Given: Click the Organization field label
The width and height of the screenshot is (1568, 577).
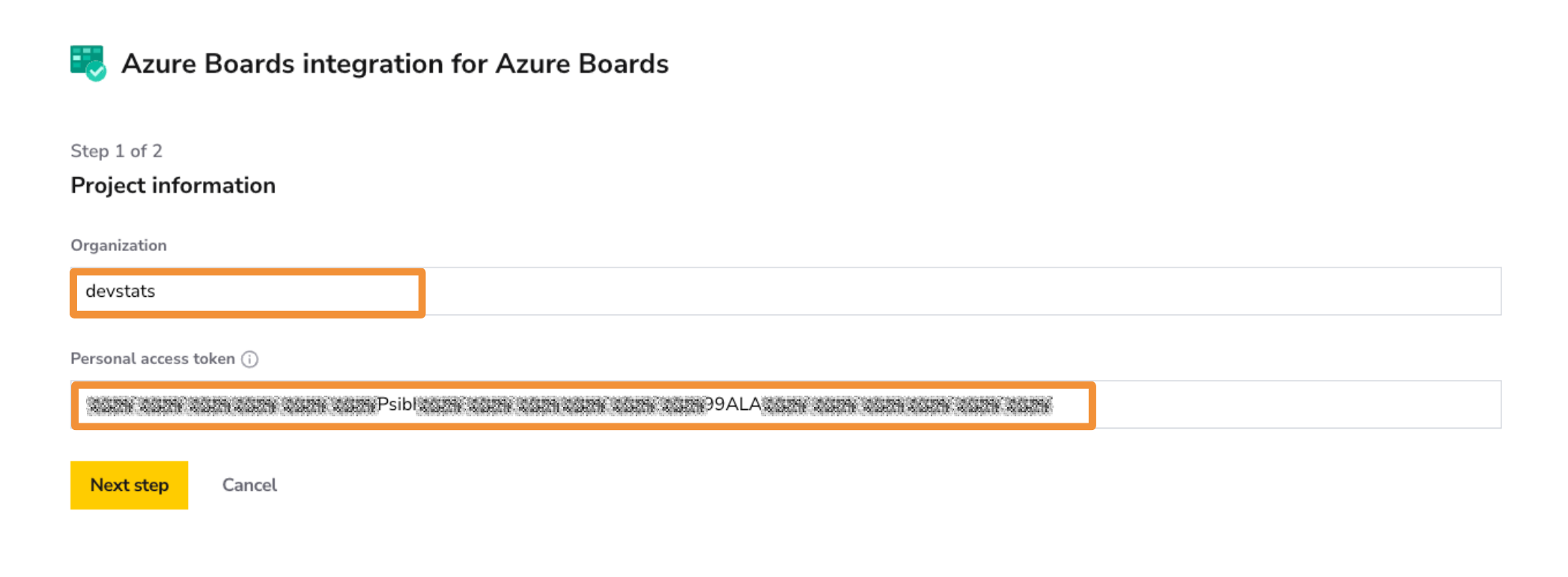Looking at the screenshot, I should pos(118,245).
